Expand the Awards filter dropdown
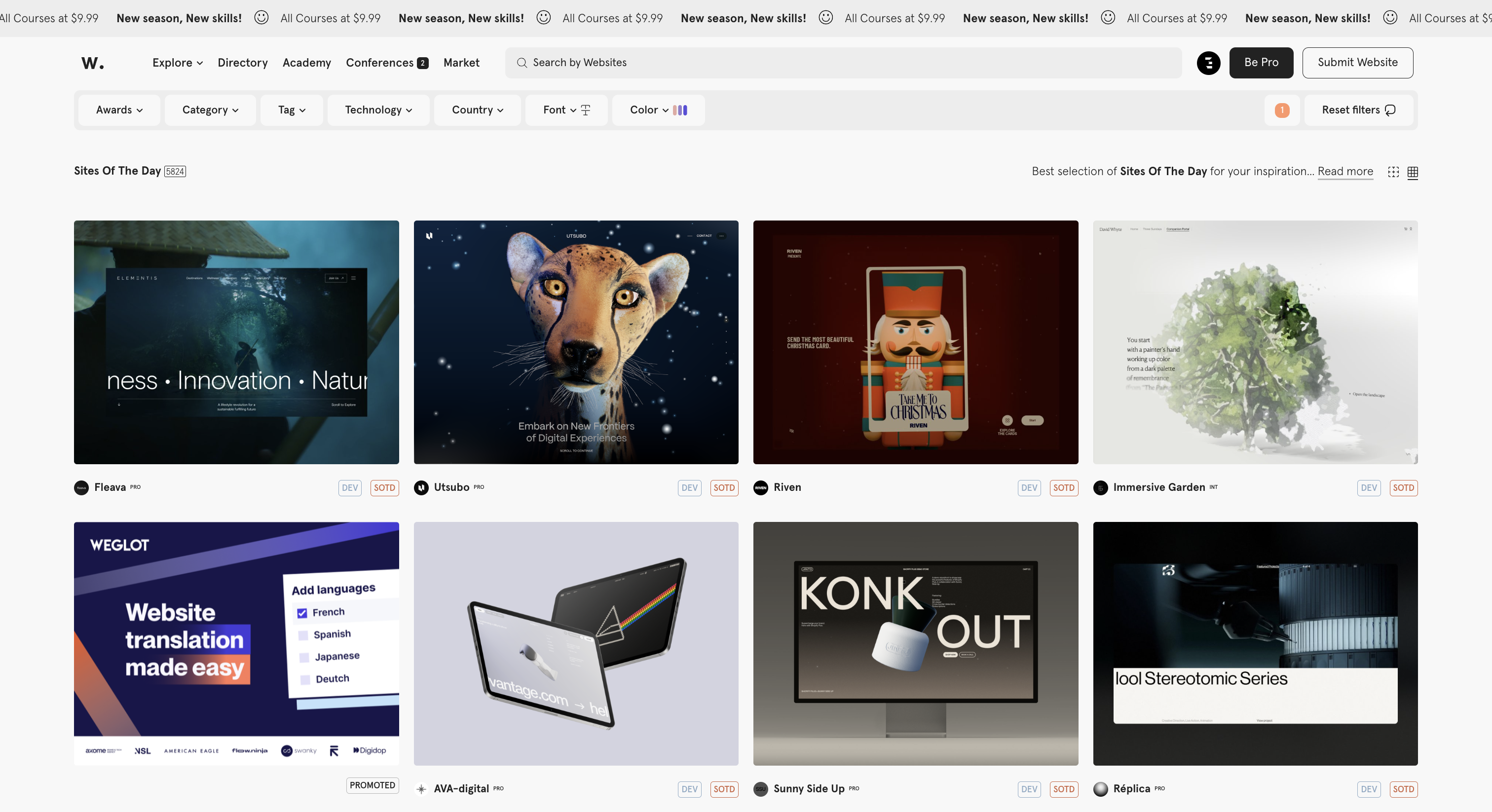 (x=119, y=110)
